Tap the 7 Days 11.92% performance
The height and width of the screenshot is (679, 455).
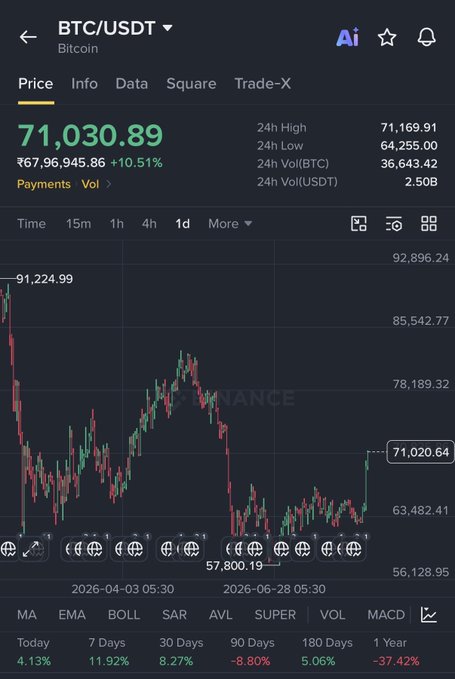[109, 652]
